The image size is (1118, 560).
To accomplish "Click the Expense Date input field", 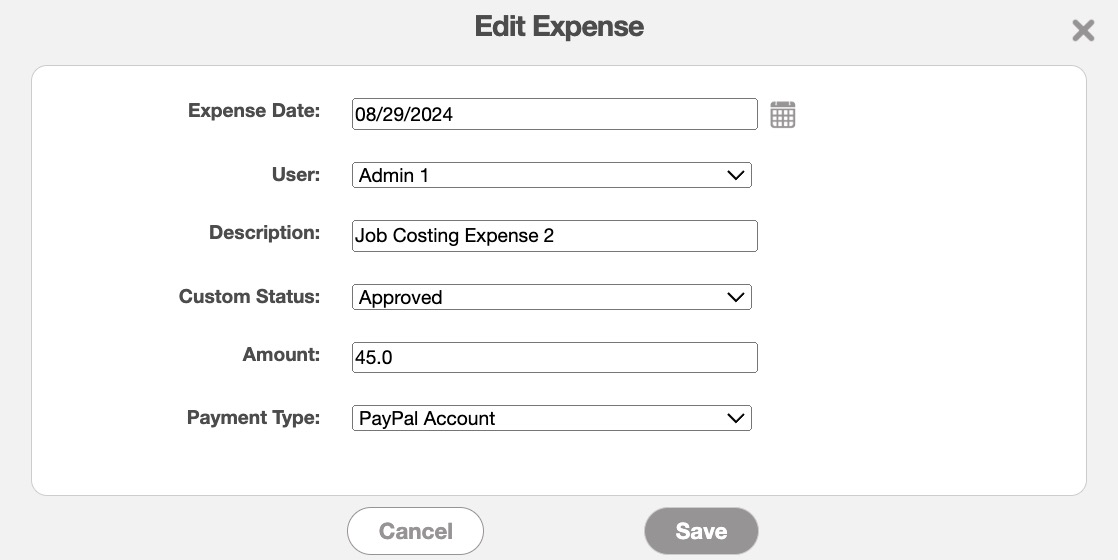I will (554, 114).
